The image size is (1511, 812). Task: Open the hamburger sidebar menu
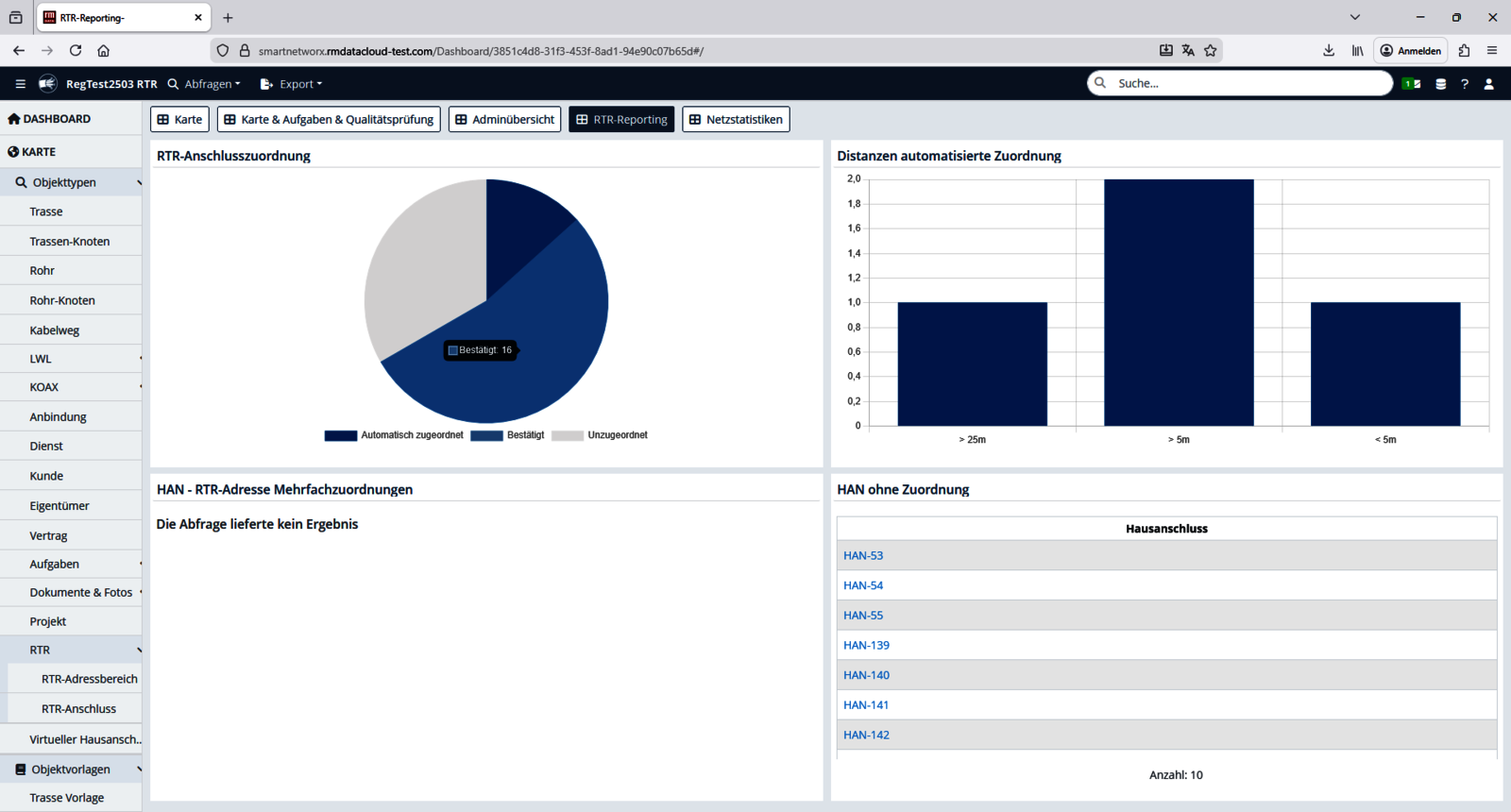(x=20, y=84)
